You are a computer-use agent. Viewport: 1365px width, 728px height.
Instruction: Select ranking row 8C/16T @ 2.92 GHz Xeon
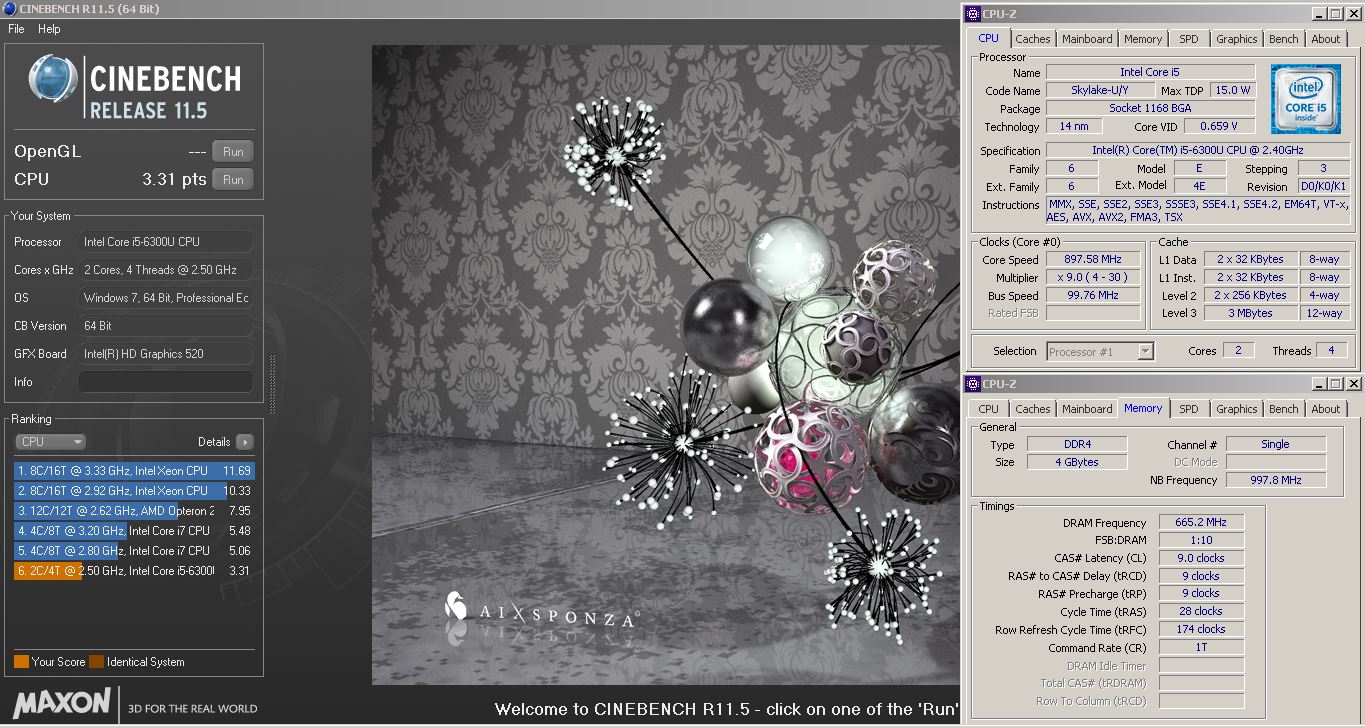134,491
